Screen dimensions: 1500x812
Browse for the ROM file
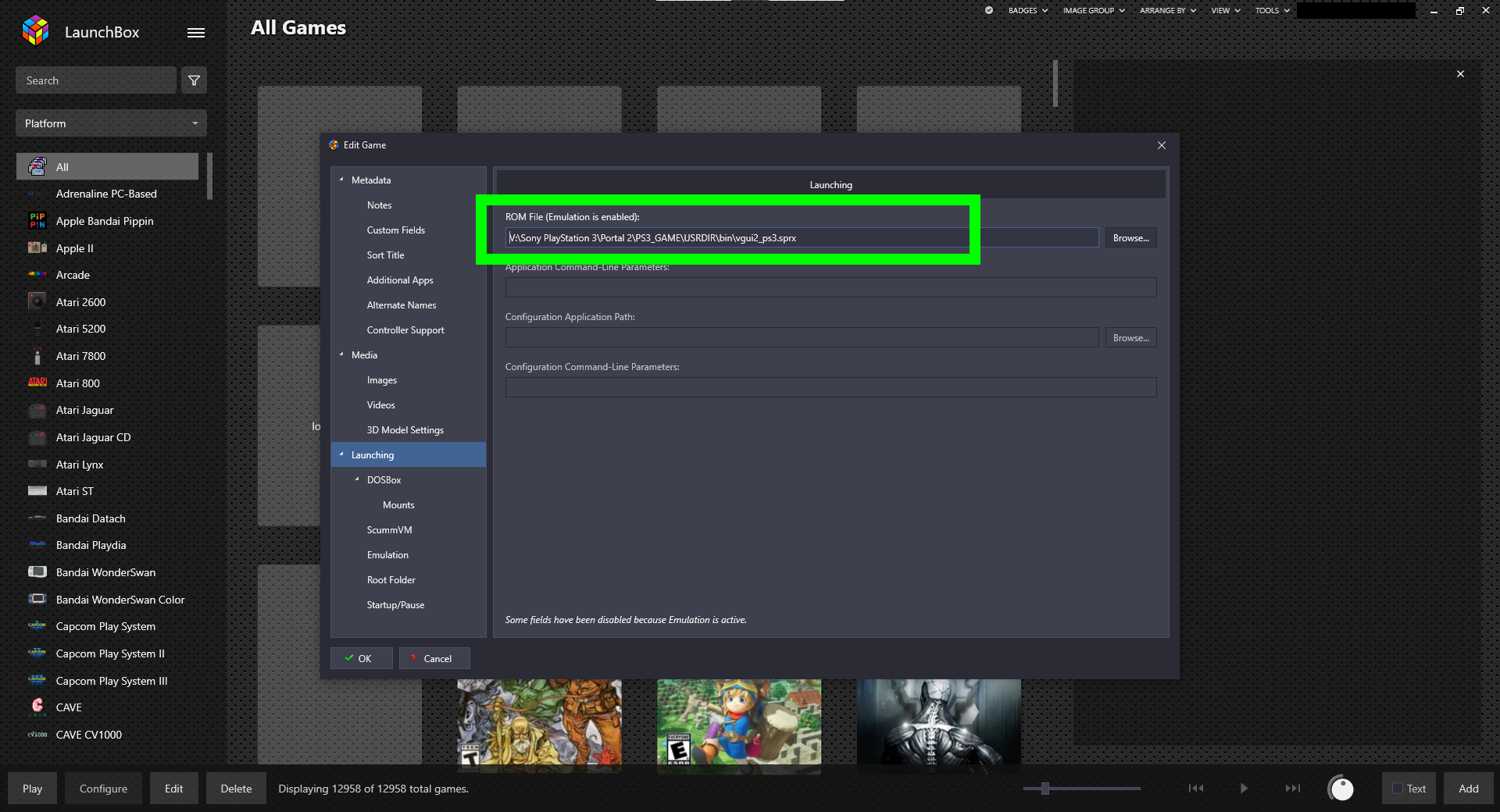tap(1130, 237)
